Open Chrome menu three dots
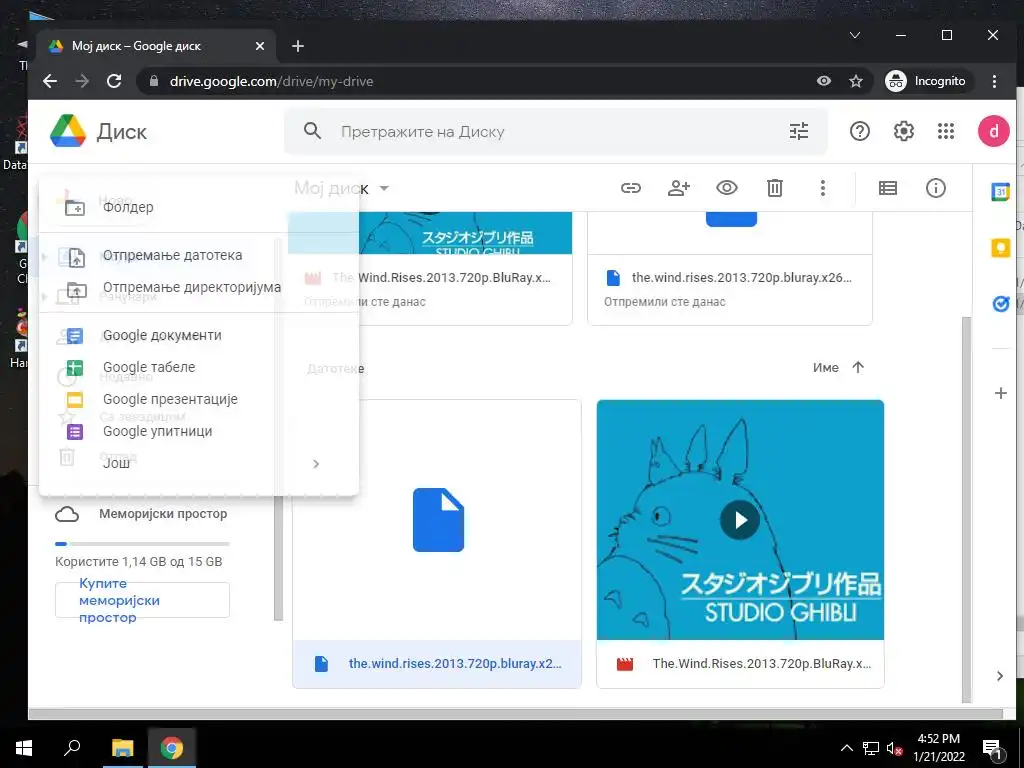1024x768 pixels. click(994, 81)
